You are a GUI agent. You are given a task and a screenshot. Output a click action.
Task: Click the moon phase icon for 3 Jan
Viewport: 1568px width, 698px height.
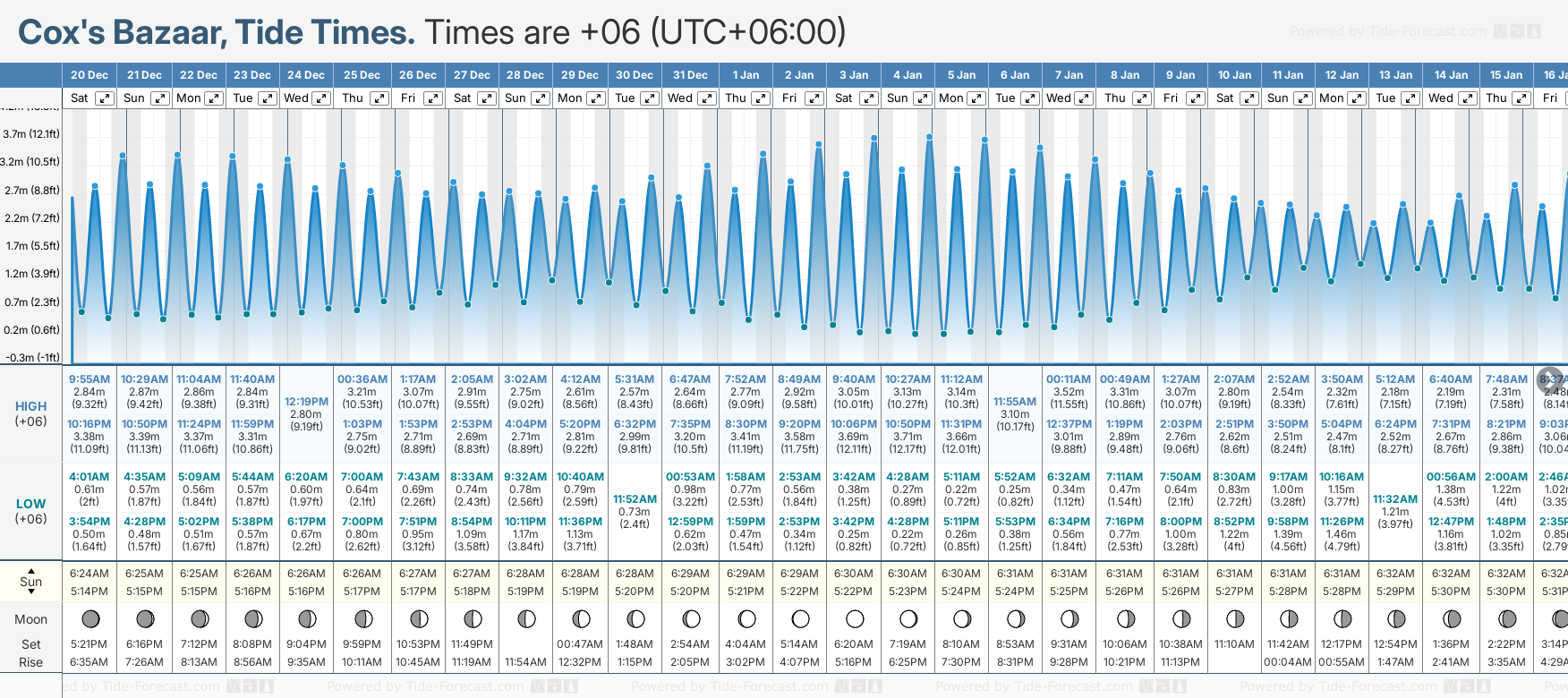click(x=854, y=618)
